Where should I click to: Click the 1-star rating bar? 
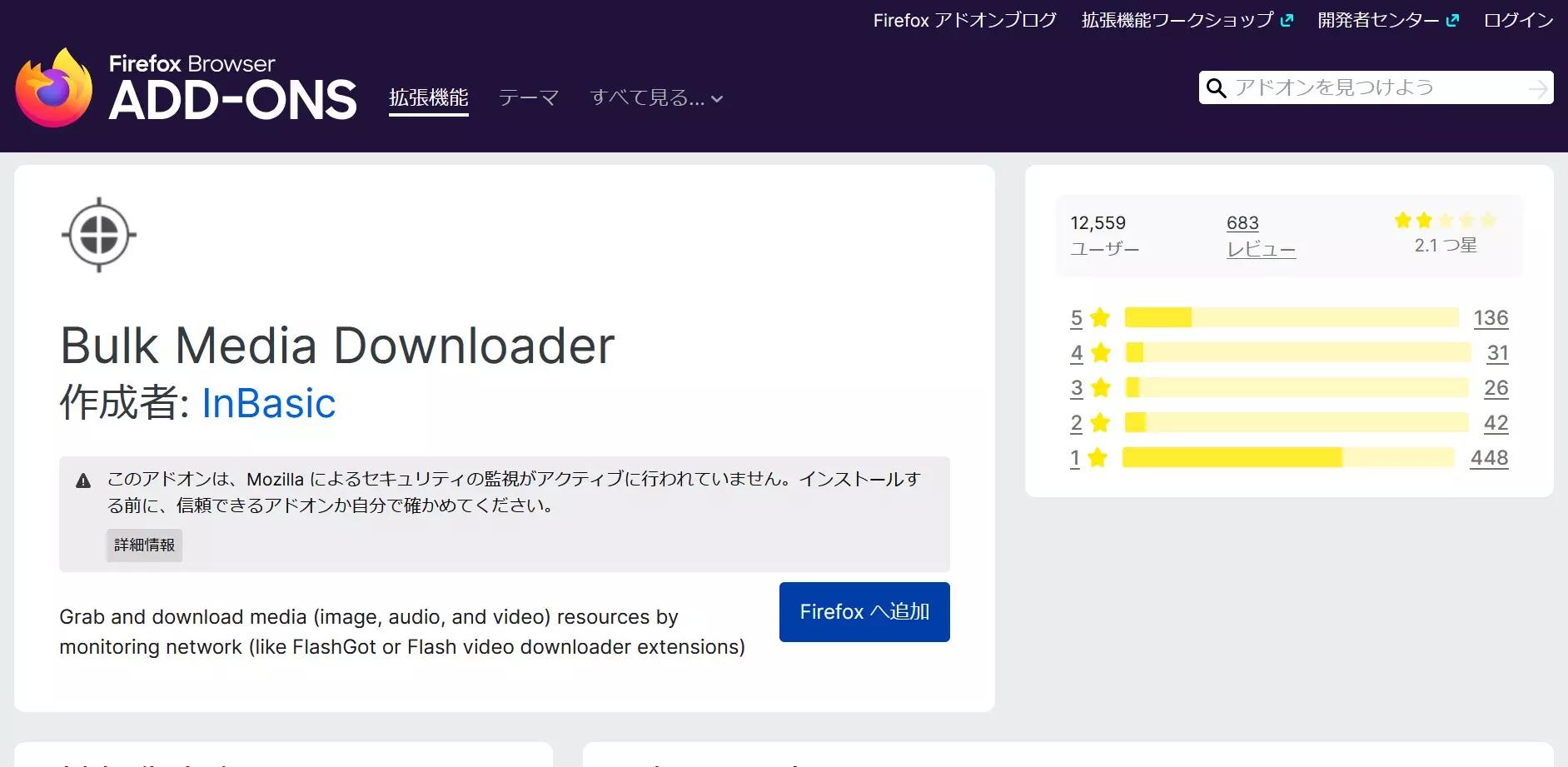pos(1288,457)
